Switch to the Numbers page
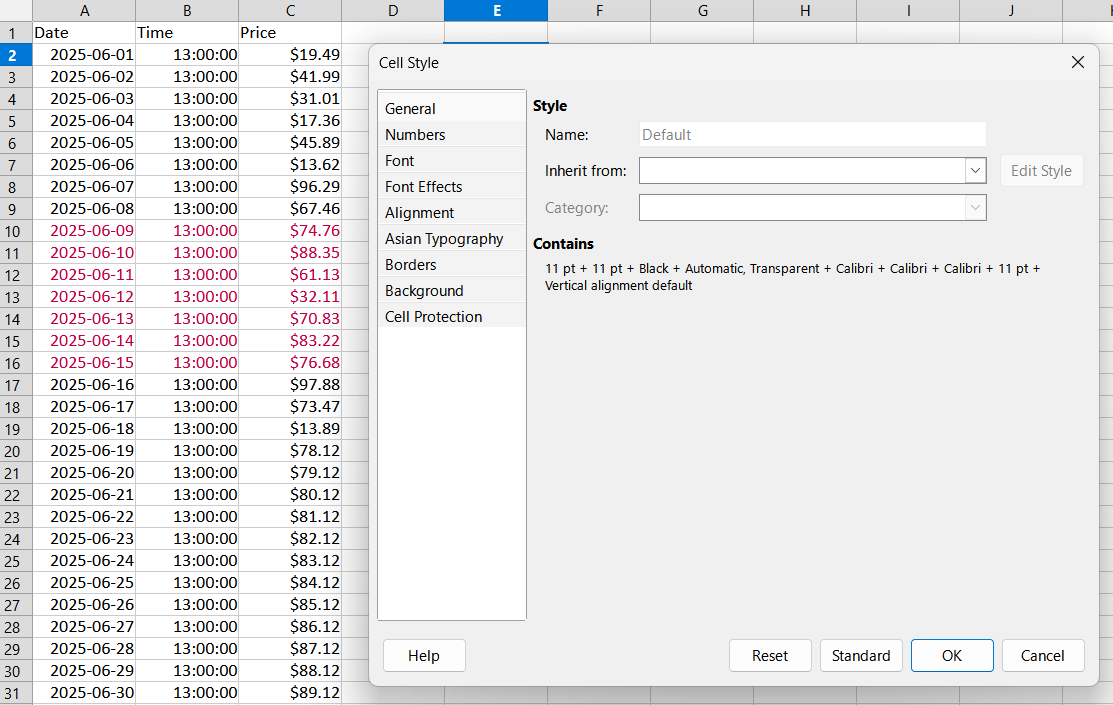1113x705 pixels. click(415, 134)
